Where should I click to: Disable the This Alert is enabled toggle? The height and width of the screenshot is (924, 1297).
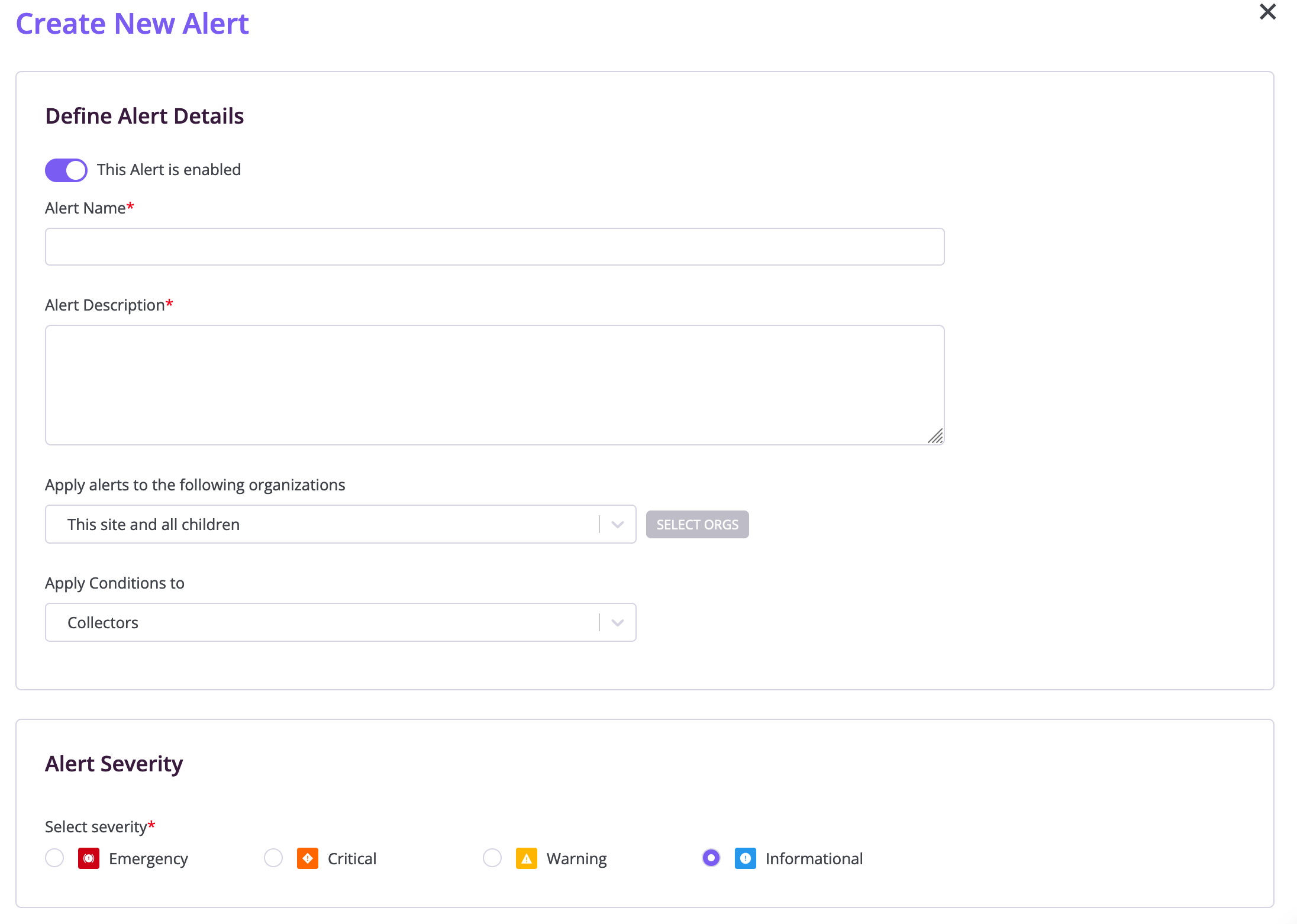(x=66, y=170)
